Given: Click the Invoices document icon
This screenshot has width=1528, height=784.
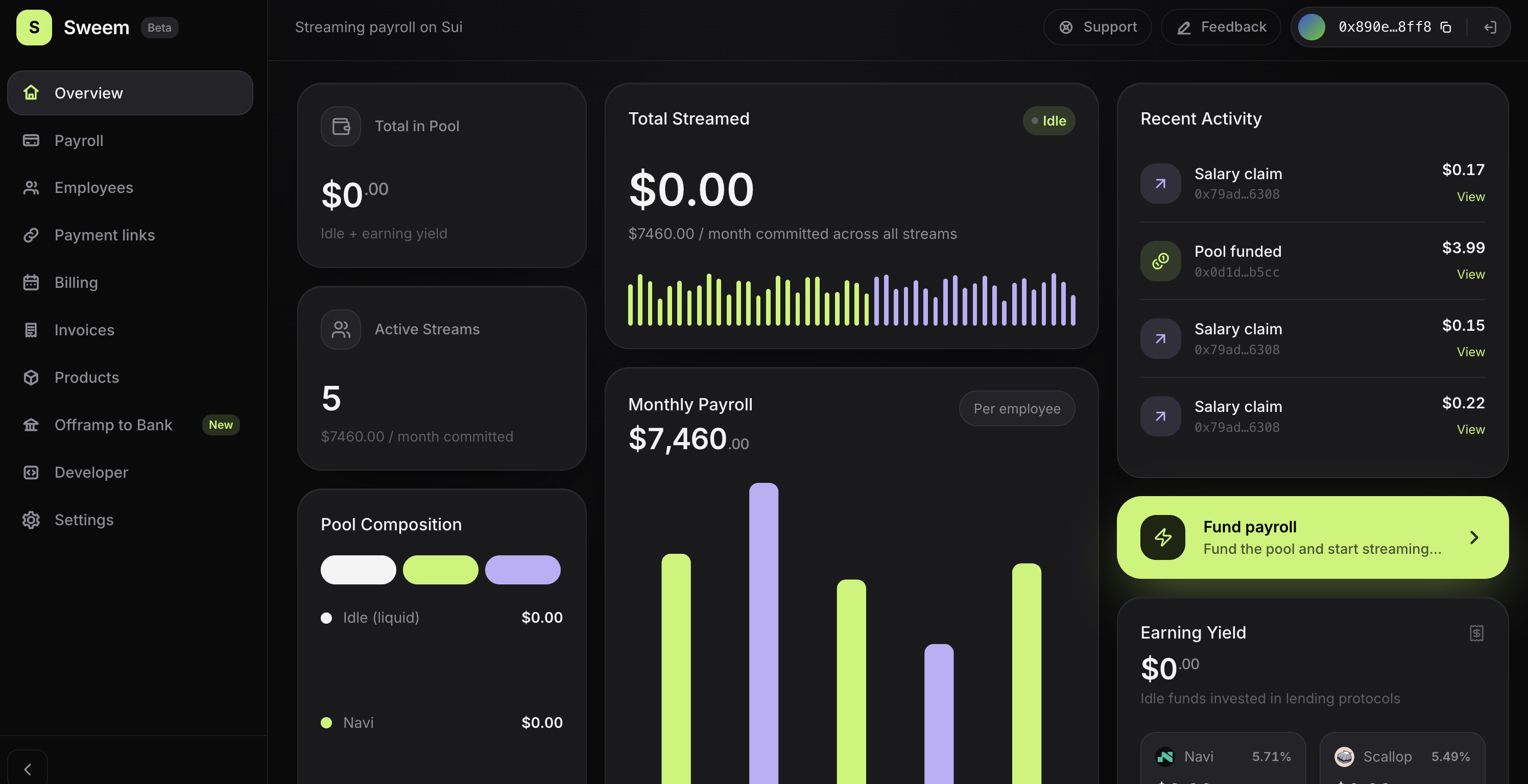Looking at the screenshot, I should coord(31,330).
